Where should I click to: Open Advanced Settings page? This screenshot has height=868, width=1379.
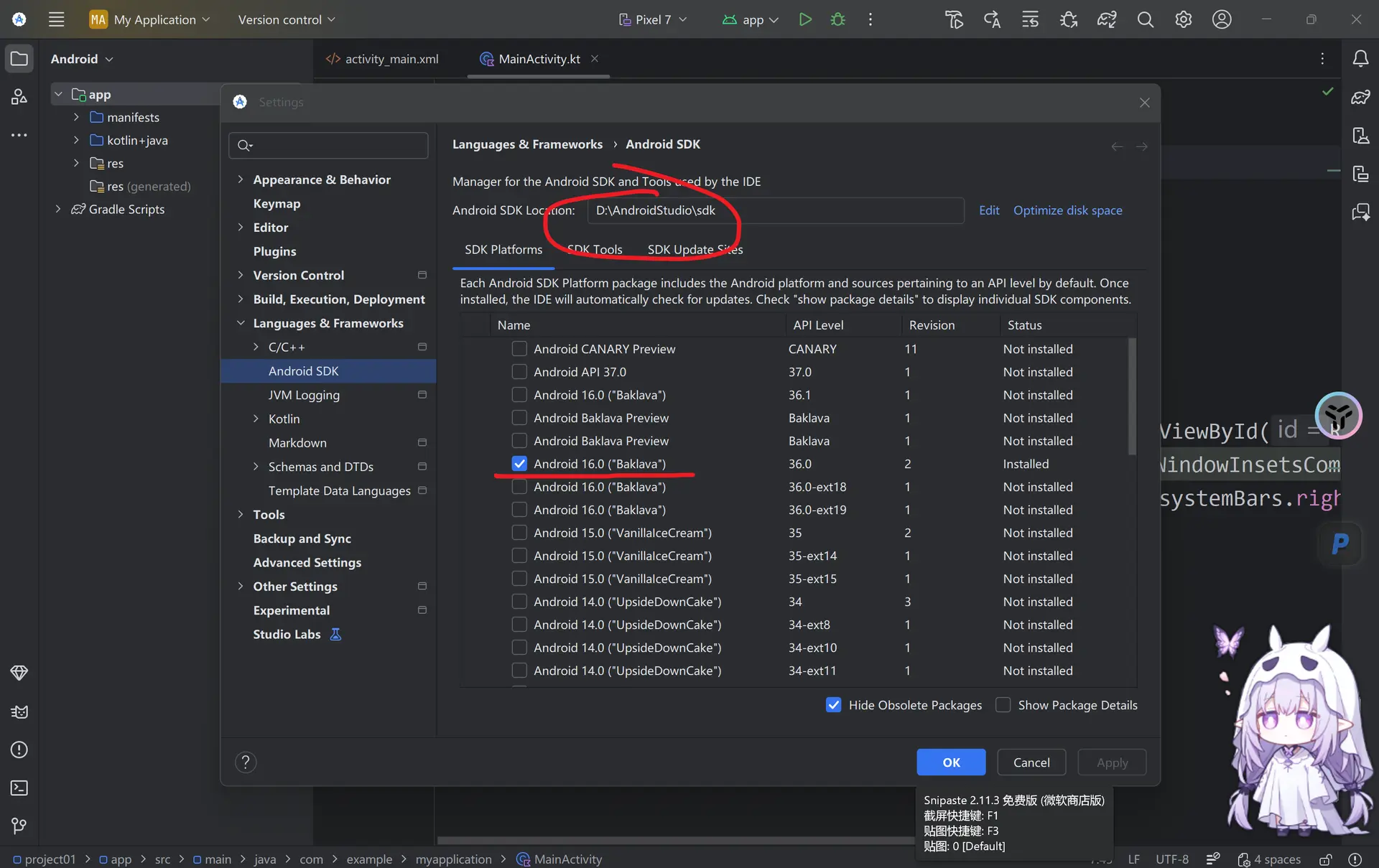point(307,562)
